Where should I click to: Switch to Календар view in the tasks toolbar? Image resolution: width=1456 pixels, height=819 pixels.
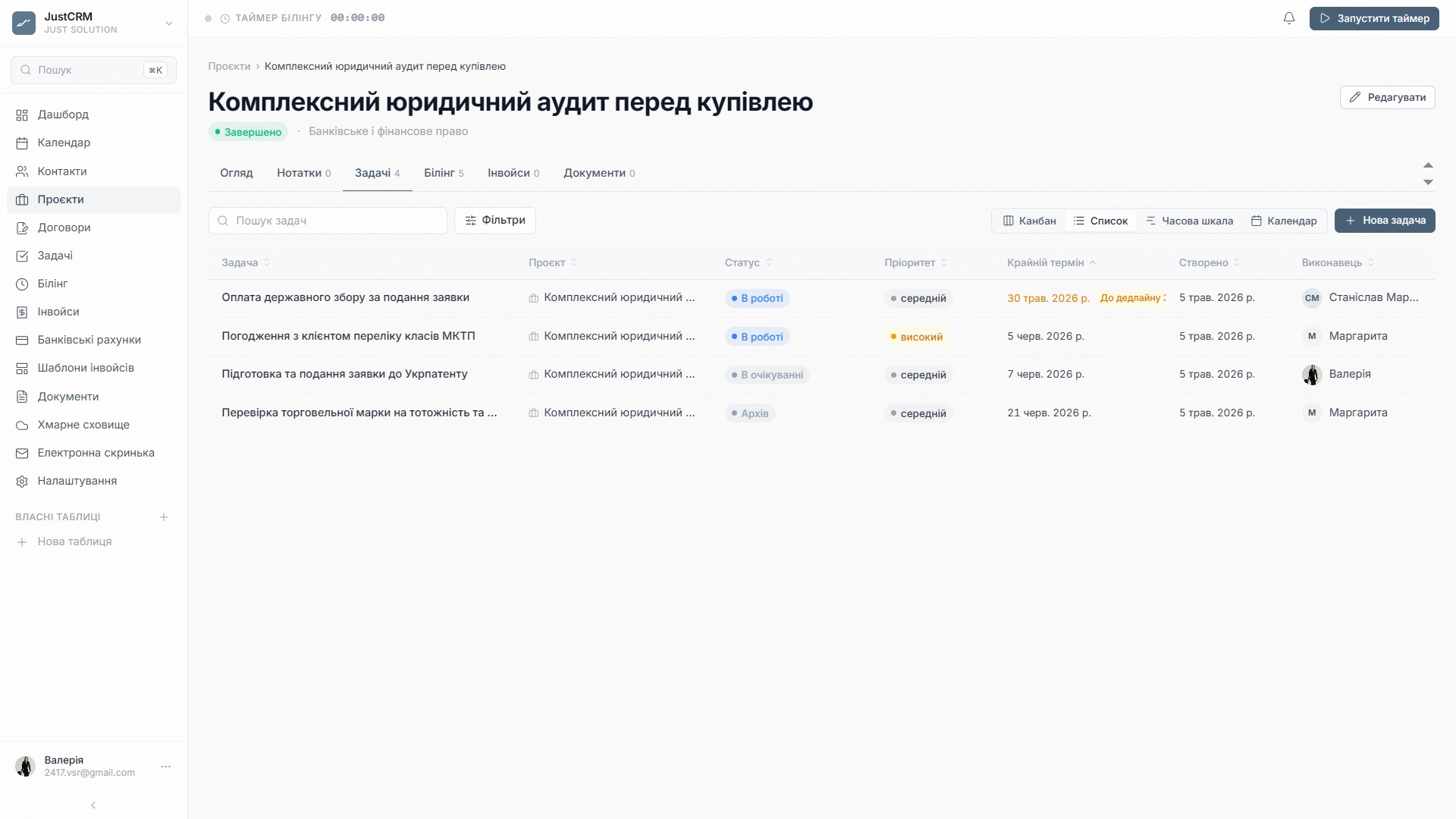1283,221
